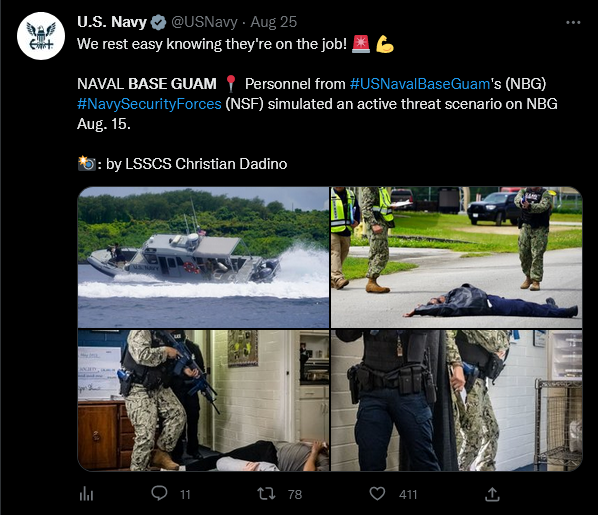Open the Aug 25 tweet timestamp
Screen dimensions: 598x515
[273, 22]
